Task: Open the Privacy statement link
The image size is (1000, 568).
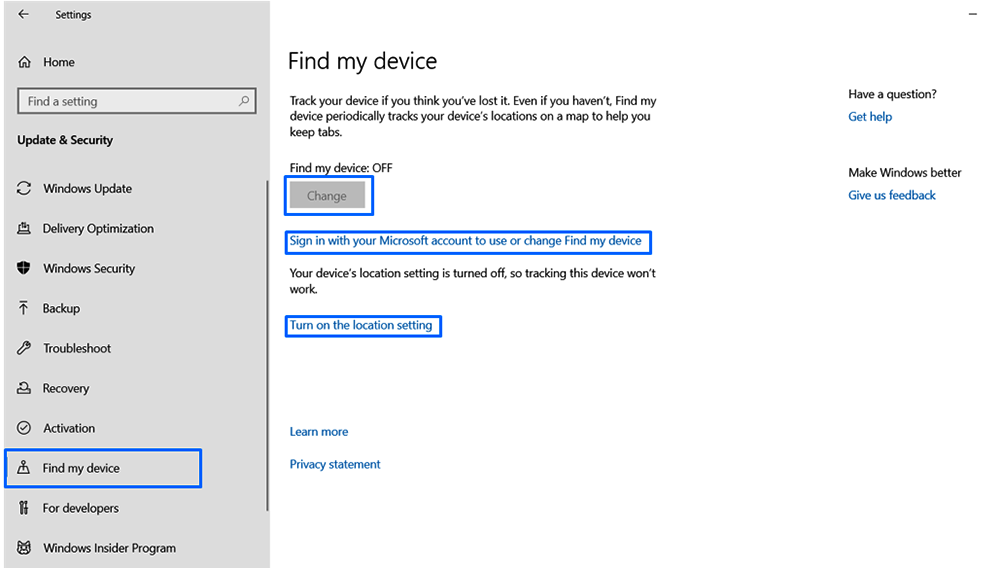Action: (x=335, y=464)
